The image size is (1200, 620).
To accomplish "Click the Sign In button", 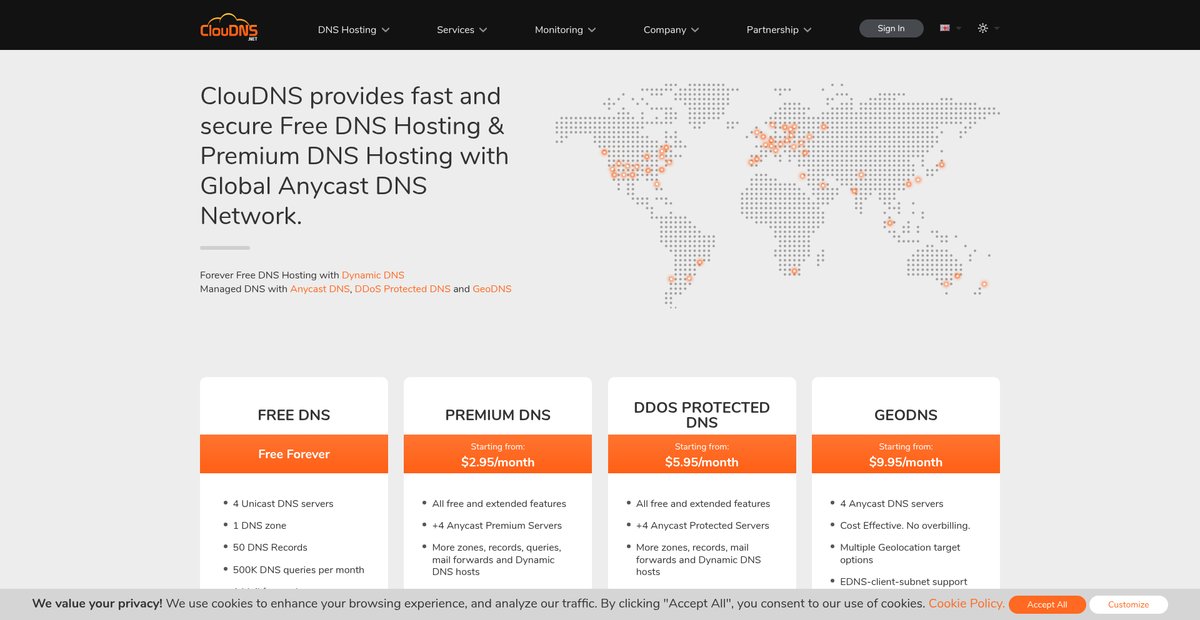I will [x=891, y=28].
